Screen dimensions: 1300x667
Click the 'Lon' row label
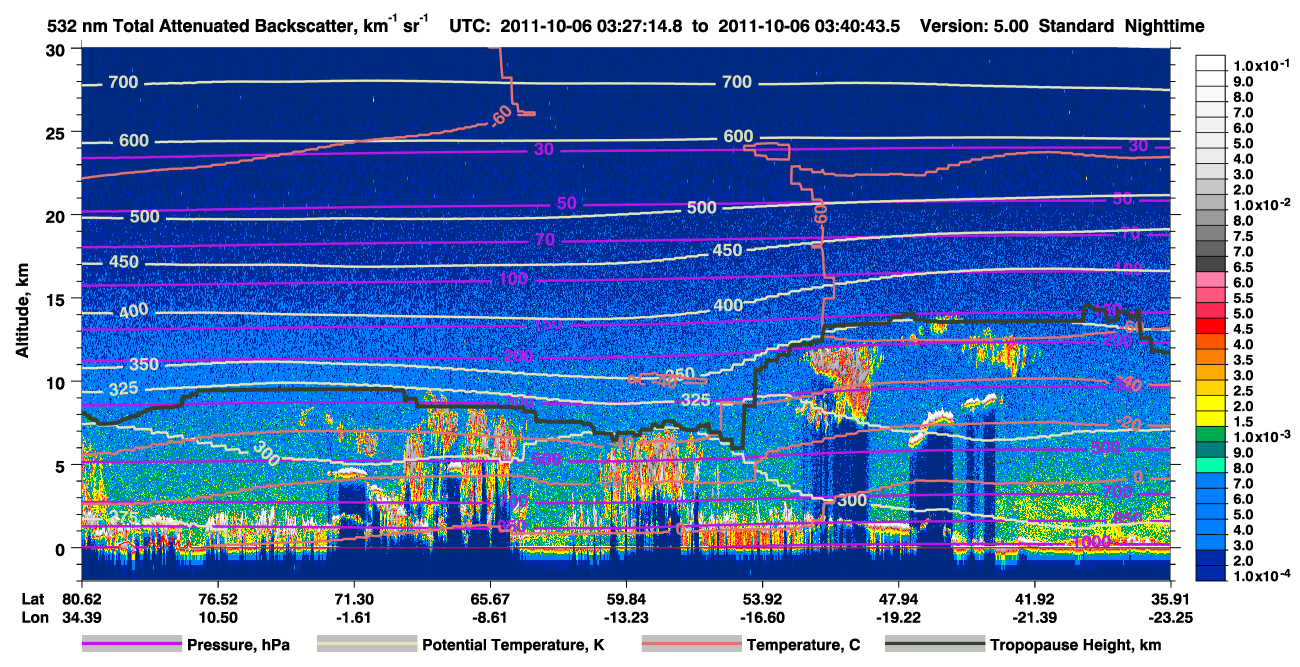(33, 617)
